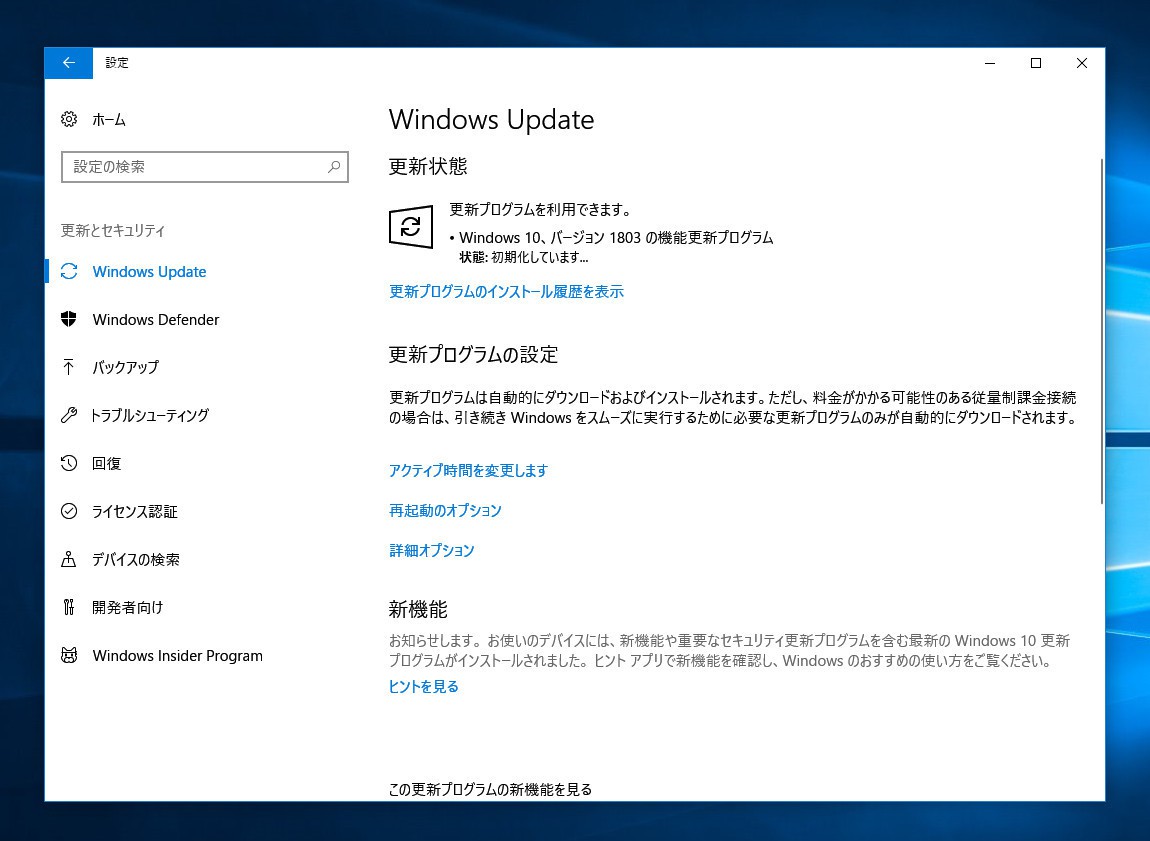Click the troubleshooting wrench icon

tap(69, 415)
